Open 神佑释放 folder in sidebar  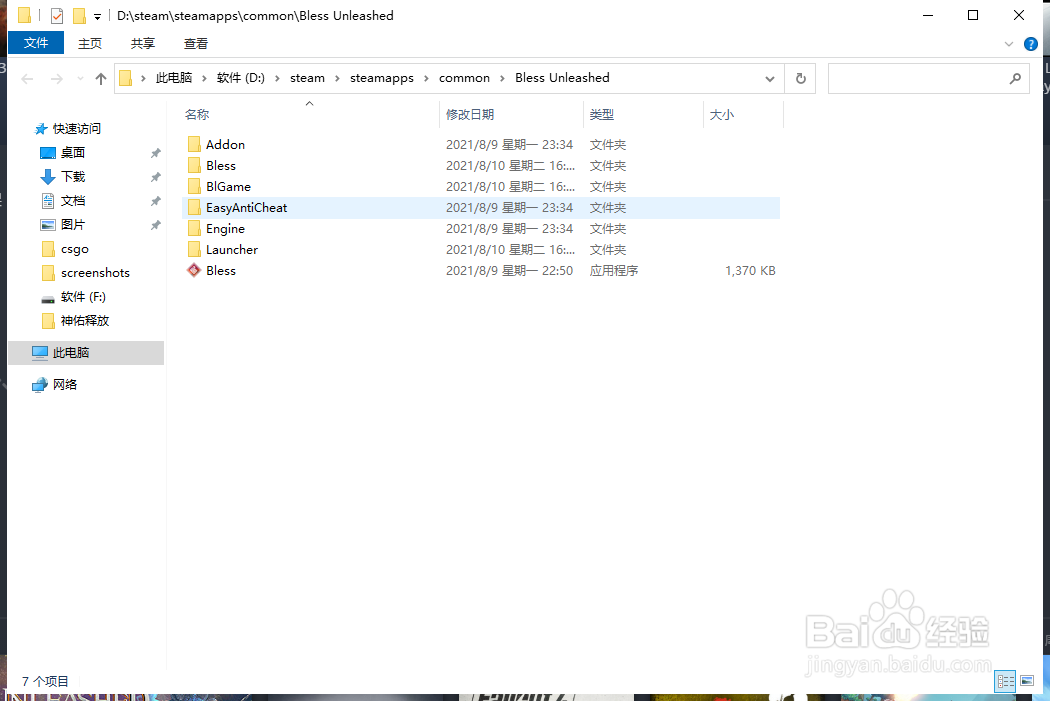point(84,321)
